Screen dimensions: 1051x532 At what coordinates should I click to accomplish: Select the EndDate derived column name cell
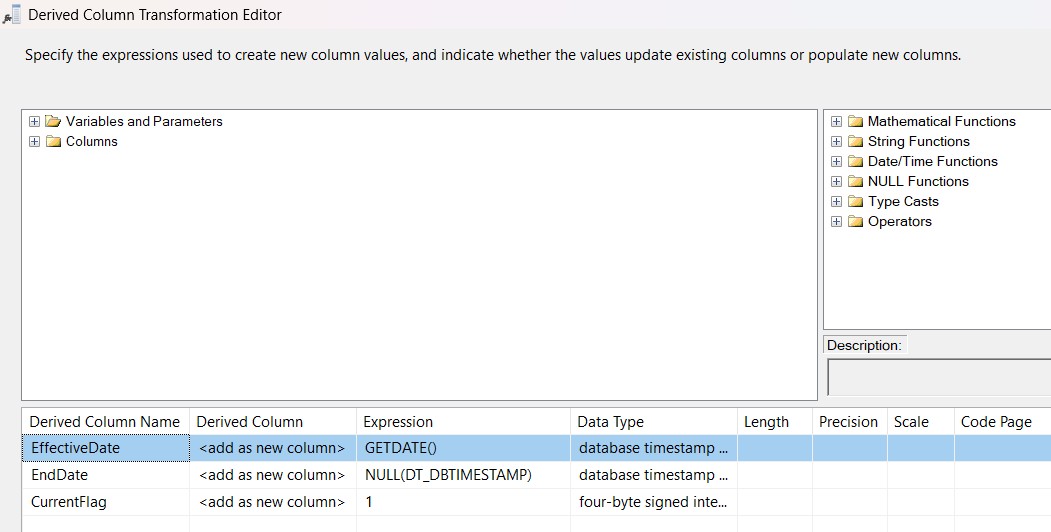[x=105, y=475]
